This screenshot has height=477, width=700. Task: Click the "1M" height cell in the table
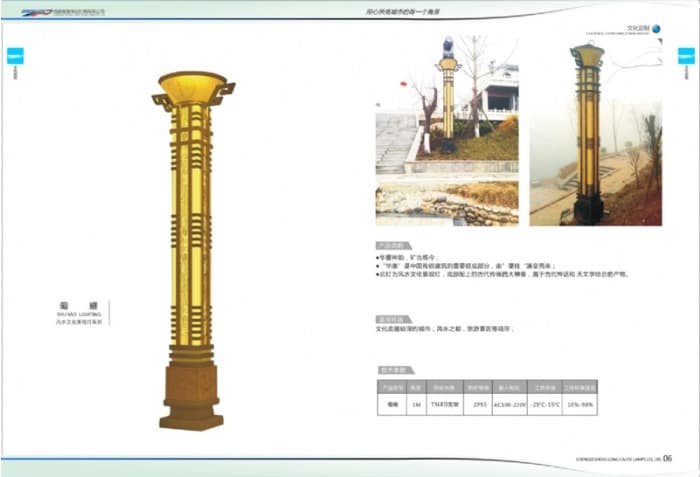tap(417, 405)
